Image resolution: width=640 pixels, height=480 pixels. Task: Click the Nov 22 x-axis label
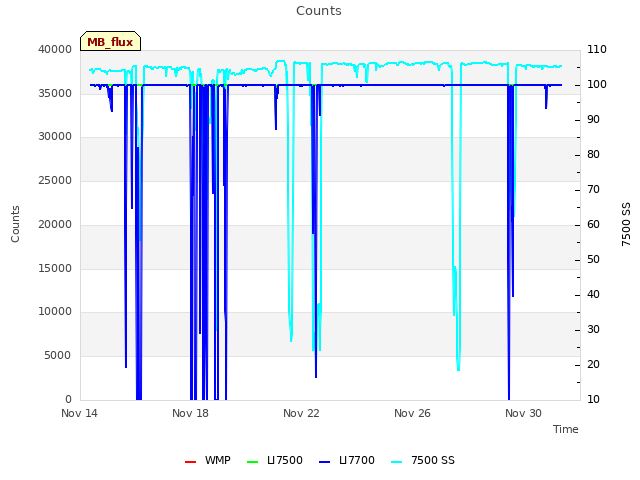301,413
